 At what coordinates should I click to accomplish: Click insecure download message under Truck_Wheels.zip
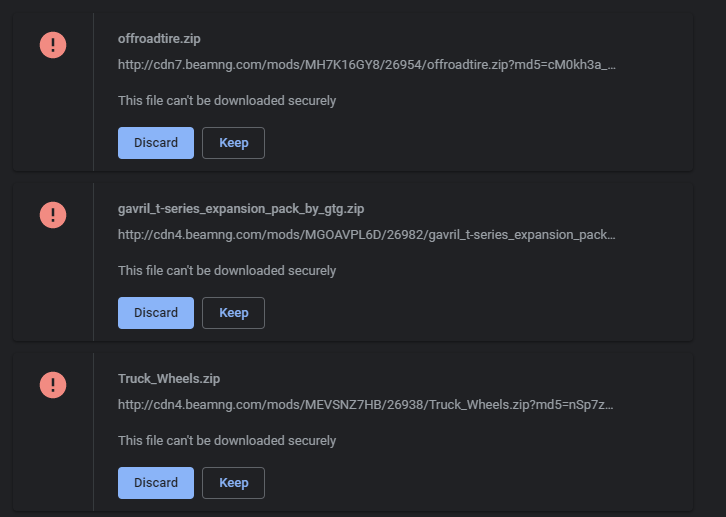(x=227, y=440)
